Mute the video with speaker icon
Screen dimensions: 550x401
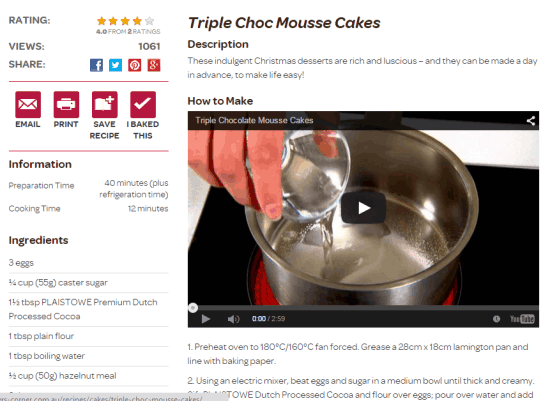233,319
